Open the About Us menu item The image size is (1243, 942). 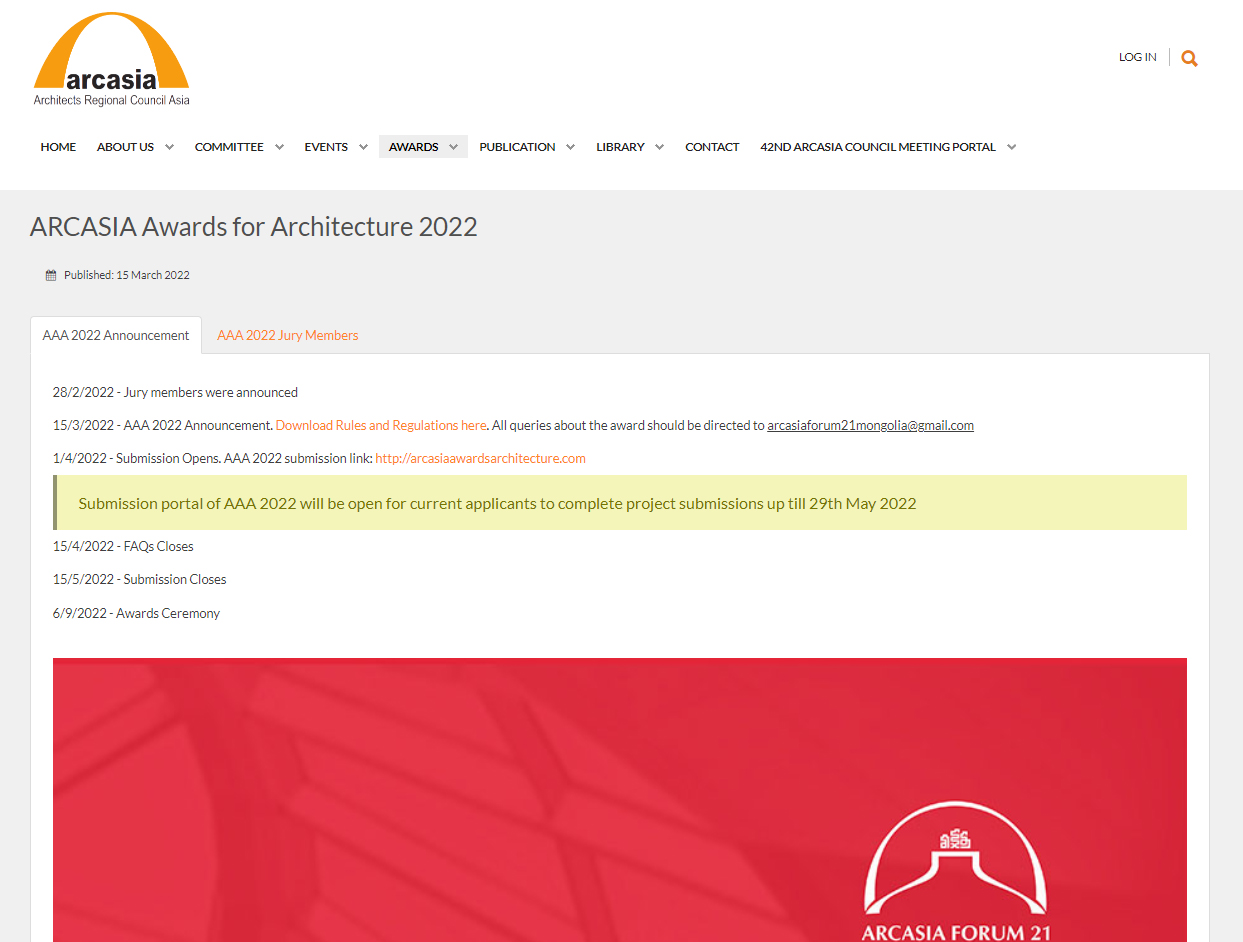coord(125,147)
